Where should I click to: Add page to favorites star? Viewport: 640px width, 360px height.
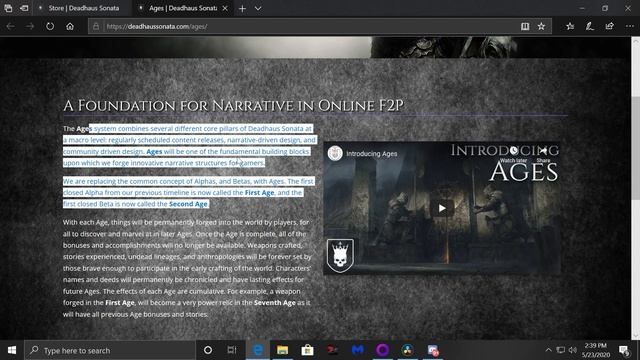pyautogui.click(x=541, y=27)
